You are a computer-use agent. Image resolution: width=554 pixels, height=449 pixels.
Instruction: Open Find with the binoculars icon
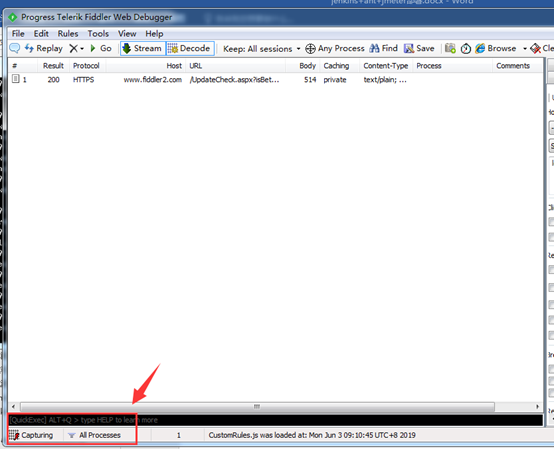point(384,48)
